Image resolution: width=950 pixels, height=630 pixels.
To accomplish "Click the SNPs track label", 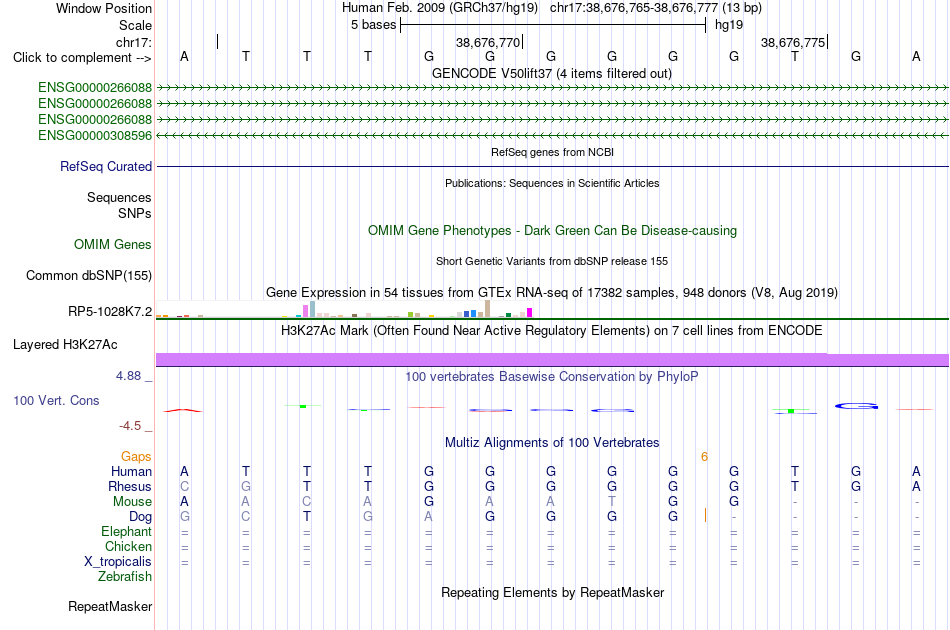I will pos(135,213).
